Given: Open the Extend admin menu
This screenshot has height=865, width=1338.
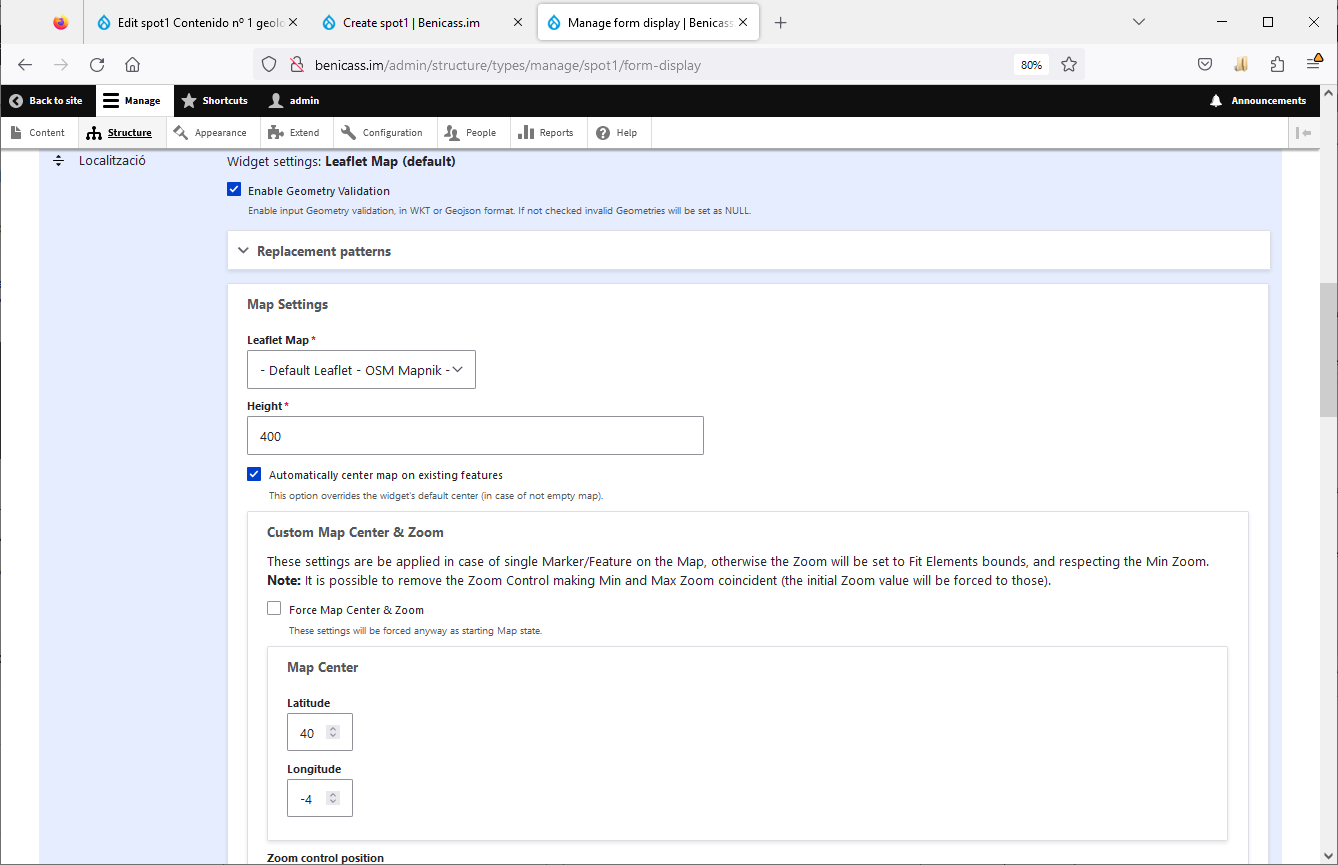Looking at the screenshot, I should [295, 133].
